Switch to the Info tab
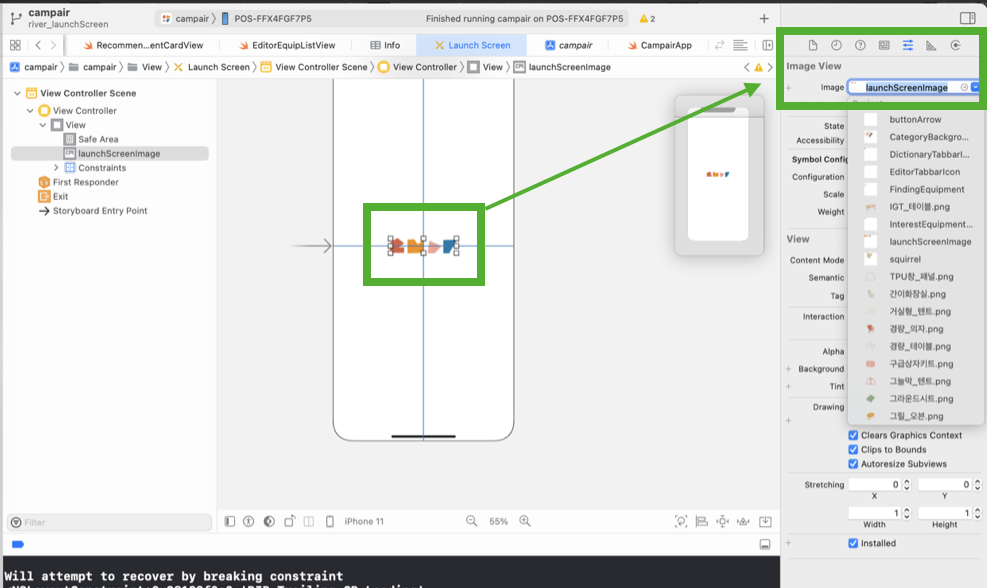This screenshot has width=988, height=588. (x=385, y=45)
